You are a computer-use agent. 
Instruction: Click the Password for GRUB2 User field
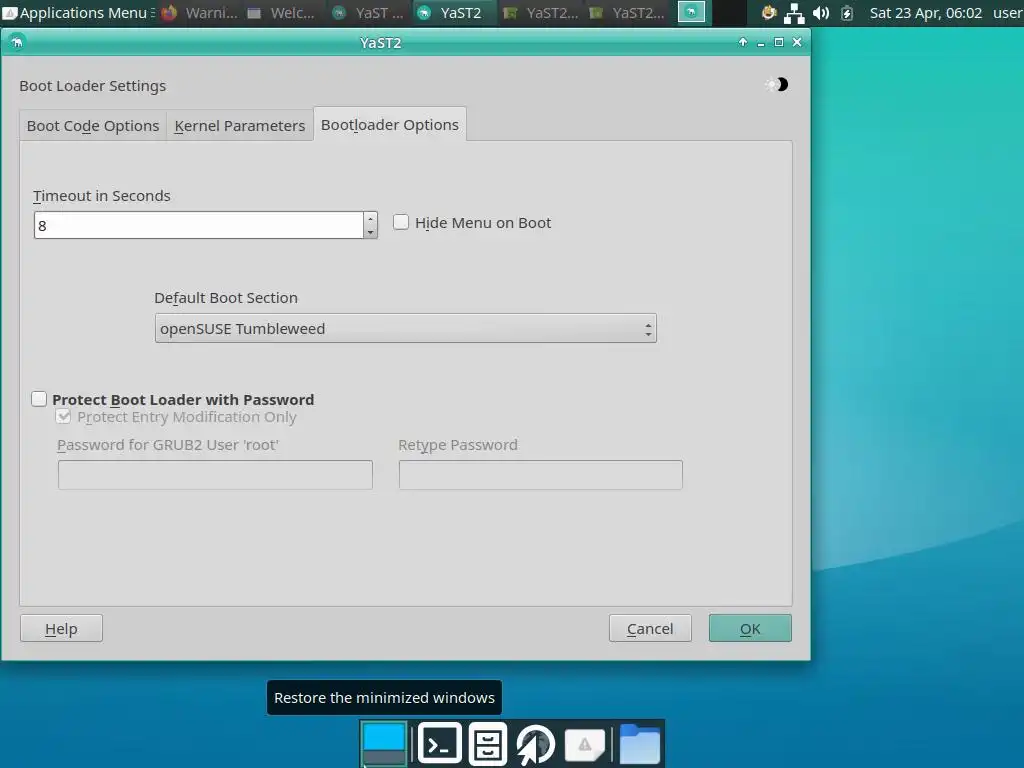pos(216,475)
